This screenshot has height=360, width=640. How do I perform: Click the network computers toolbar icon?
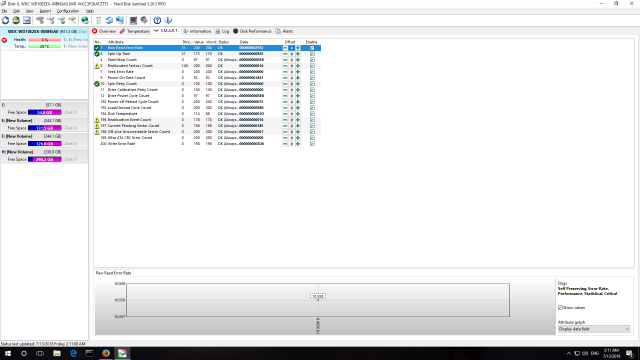point(120,20)
